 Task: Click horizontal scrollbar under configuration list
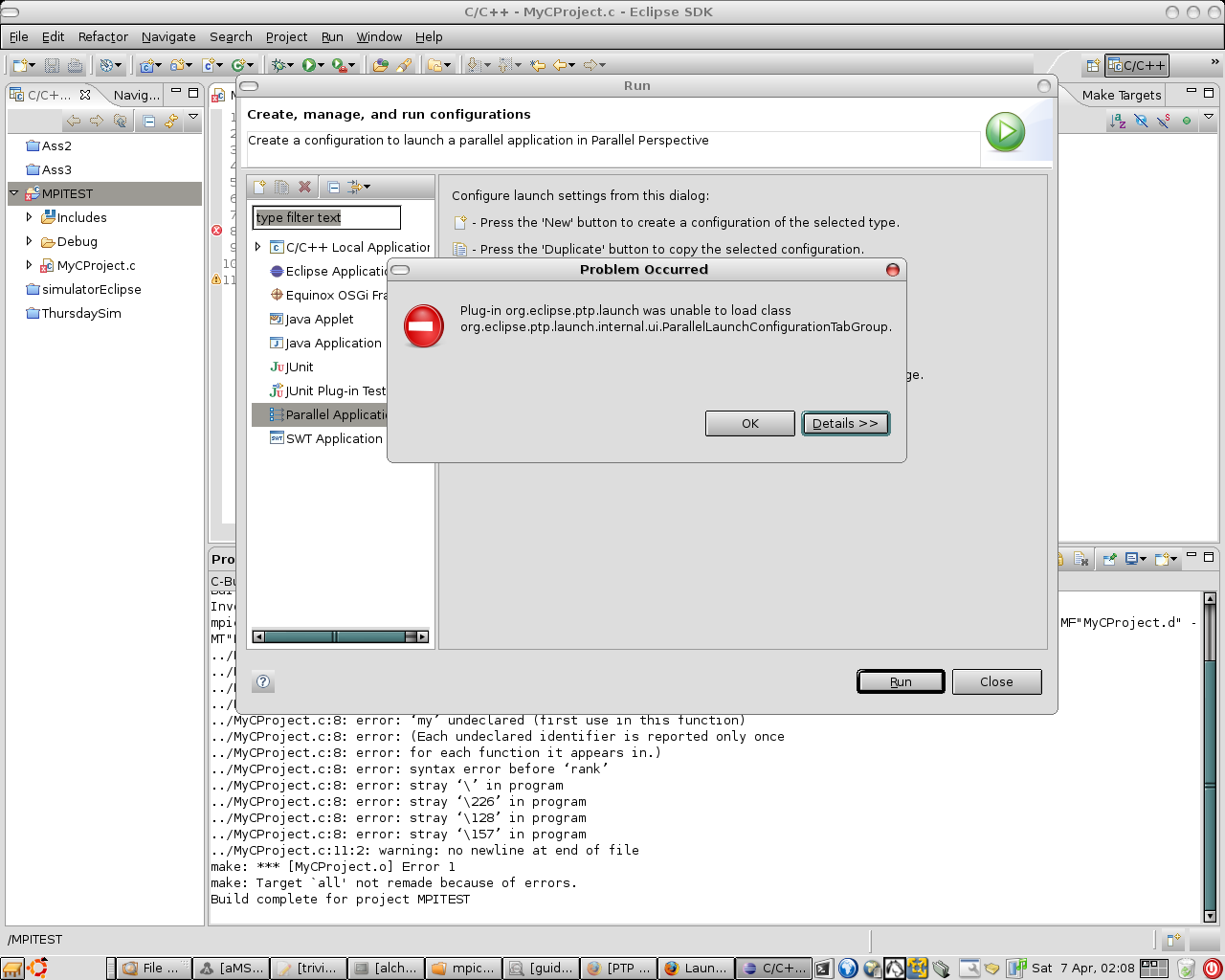[340, 636]
